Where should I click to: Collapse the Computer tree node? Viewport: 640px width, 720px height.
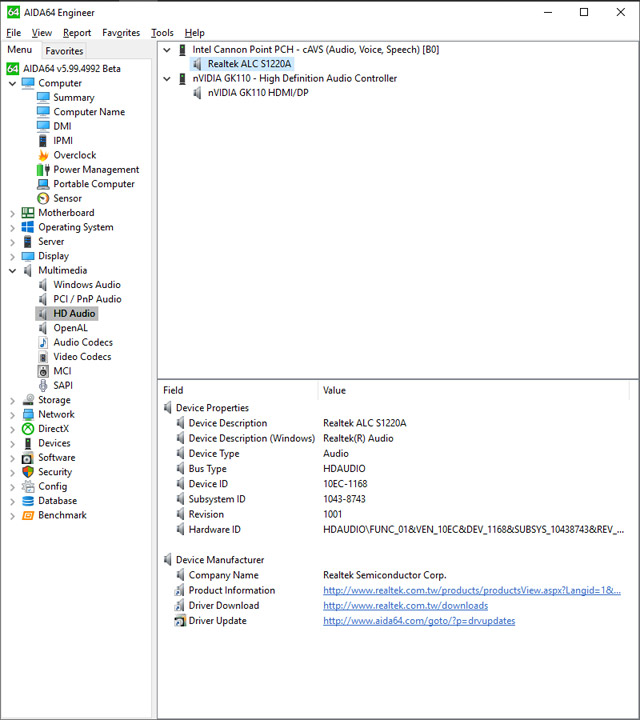pyautogui.click(x=12, y=84)
